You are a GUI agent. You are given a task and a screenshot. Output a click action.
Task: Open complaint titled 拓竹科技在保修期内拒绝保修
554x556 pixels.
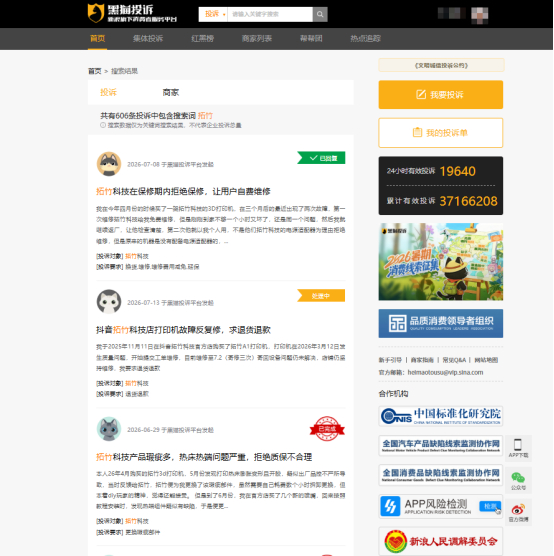[183, 191]
